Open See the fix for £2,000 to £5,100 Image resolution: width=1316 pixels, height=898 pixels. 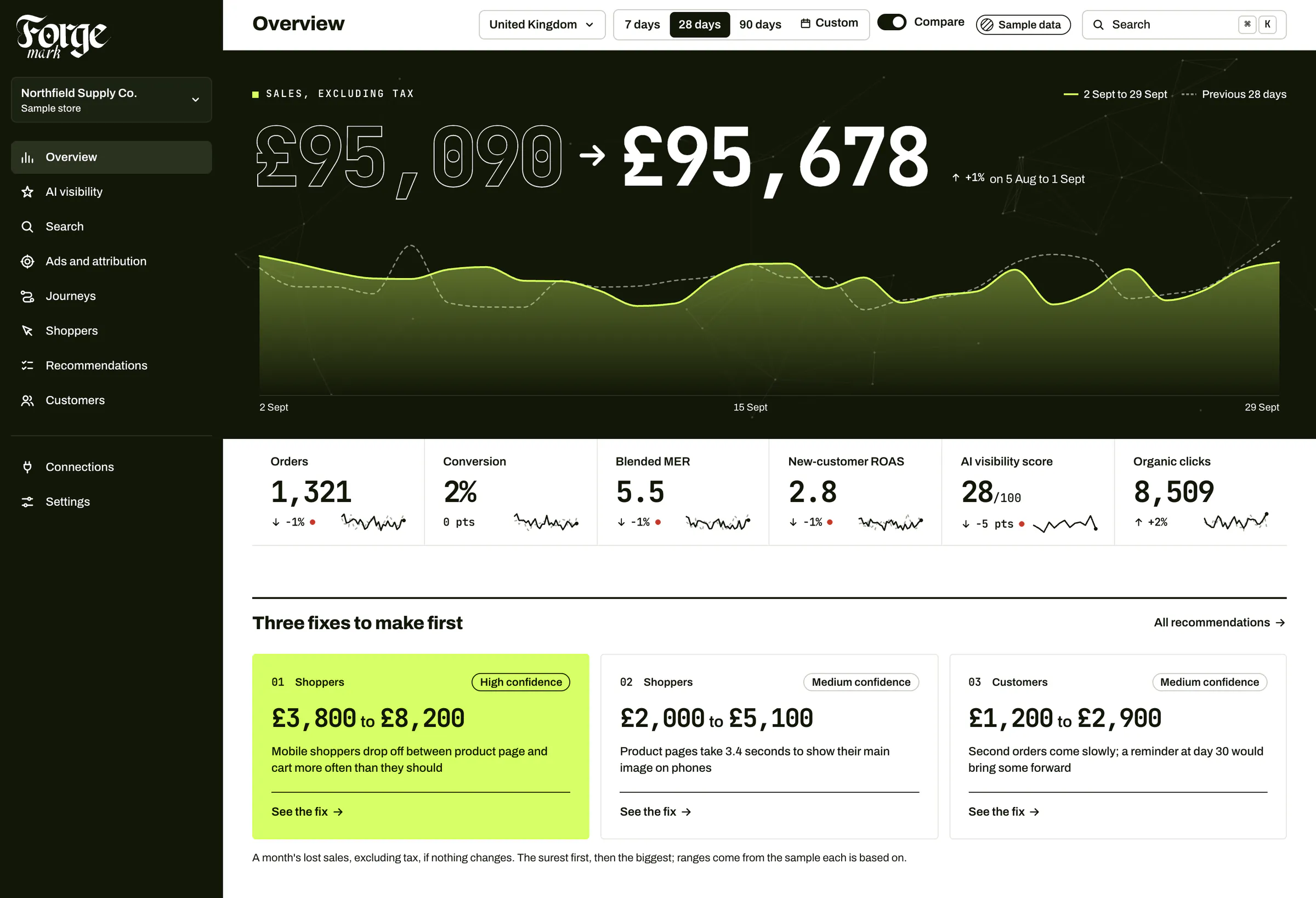click(655, 812)
